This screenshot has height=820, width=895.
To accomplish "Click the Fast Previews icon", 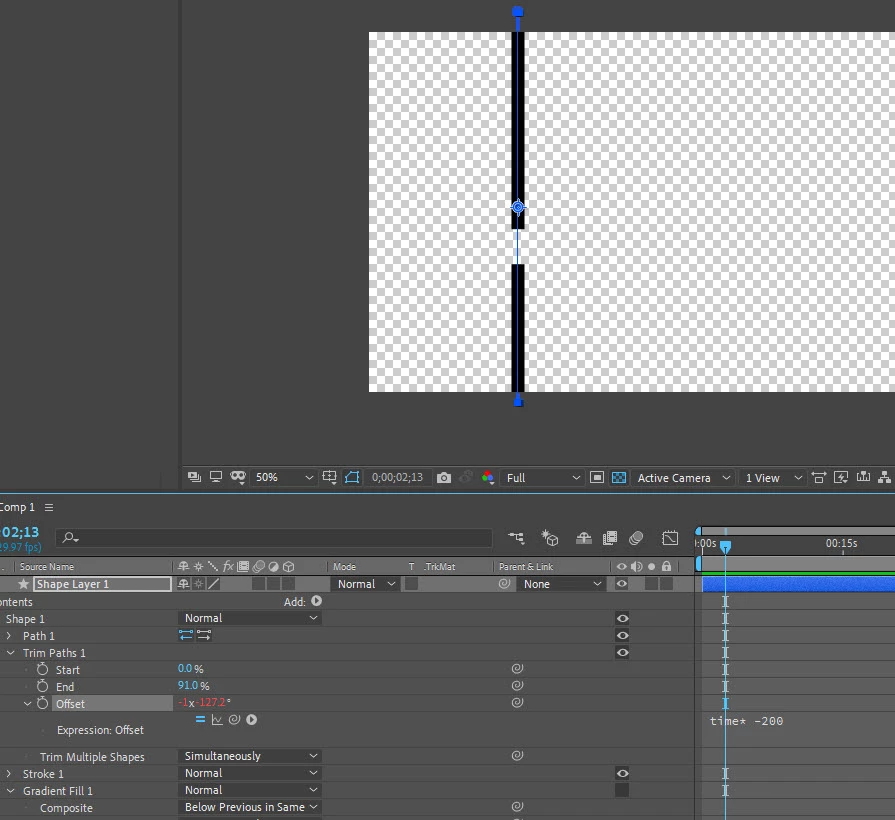I will 841,478.
